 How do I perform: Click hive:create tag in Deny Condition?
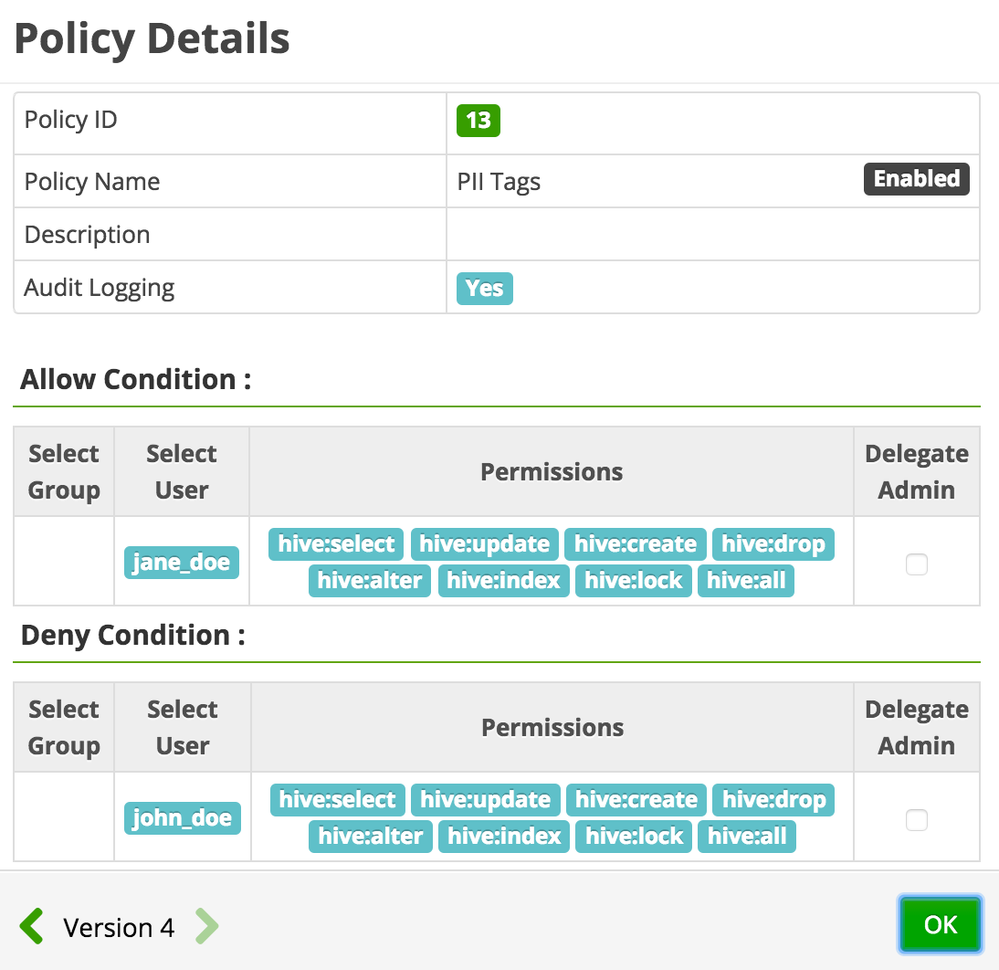coord(636,800)
